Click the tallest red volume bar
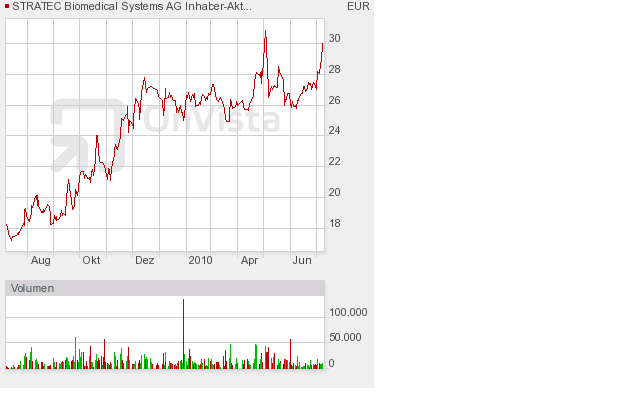 click(x=183, y=334)
